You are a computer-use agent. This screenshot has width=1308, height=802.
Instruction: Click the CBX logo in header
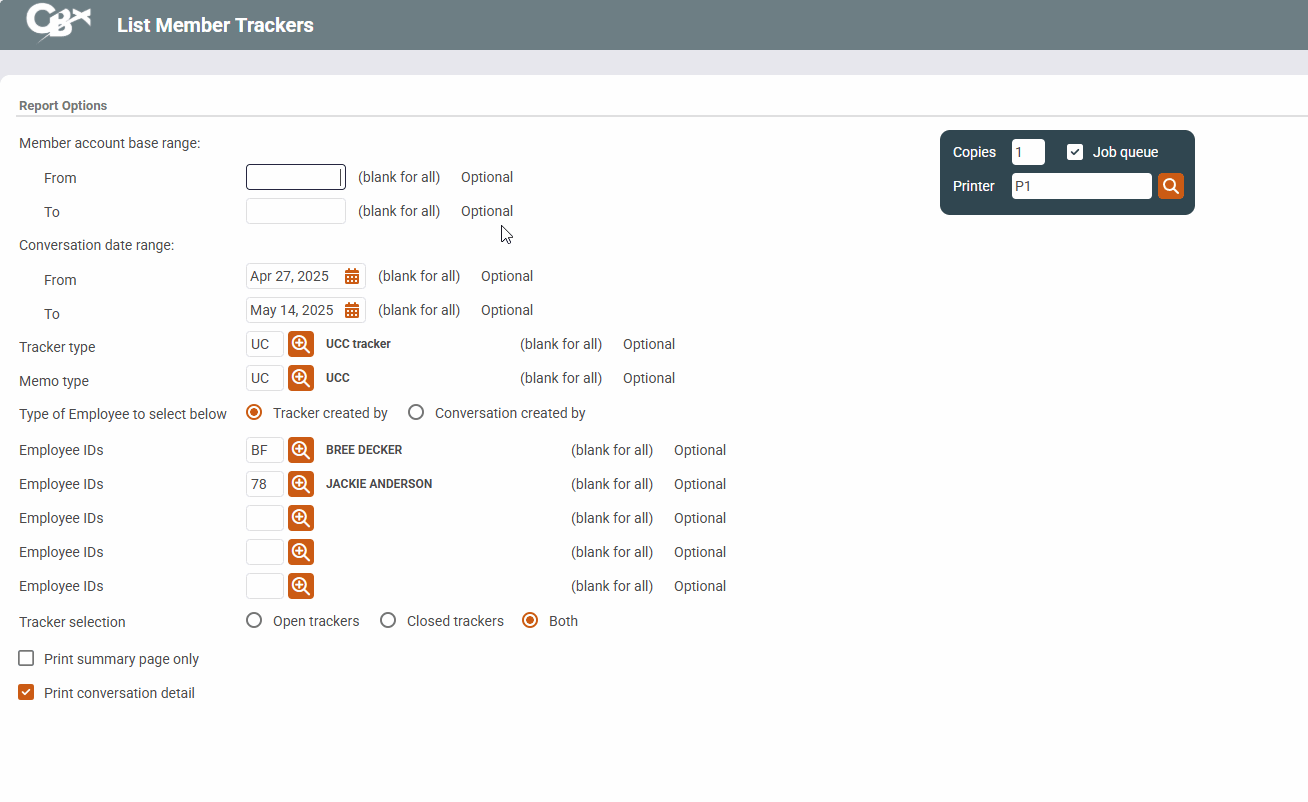(58, 22)
